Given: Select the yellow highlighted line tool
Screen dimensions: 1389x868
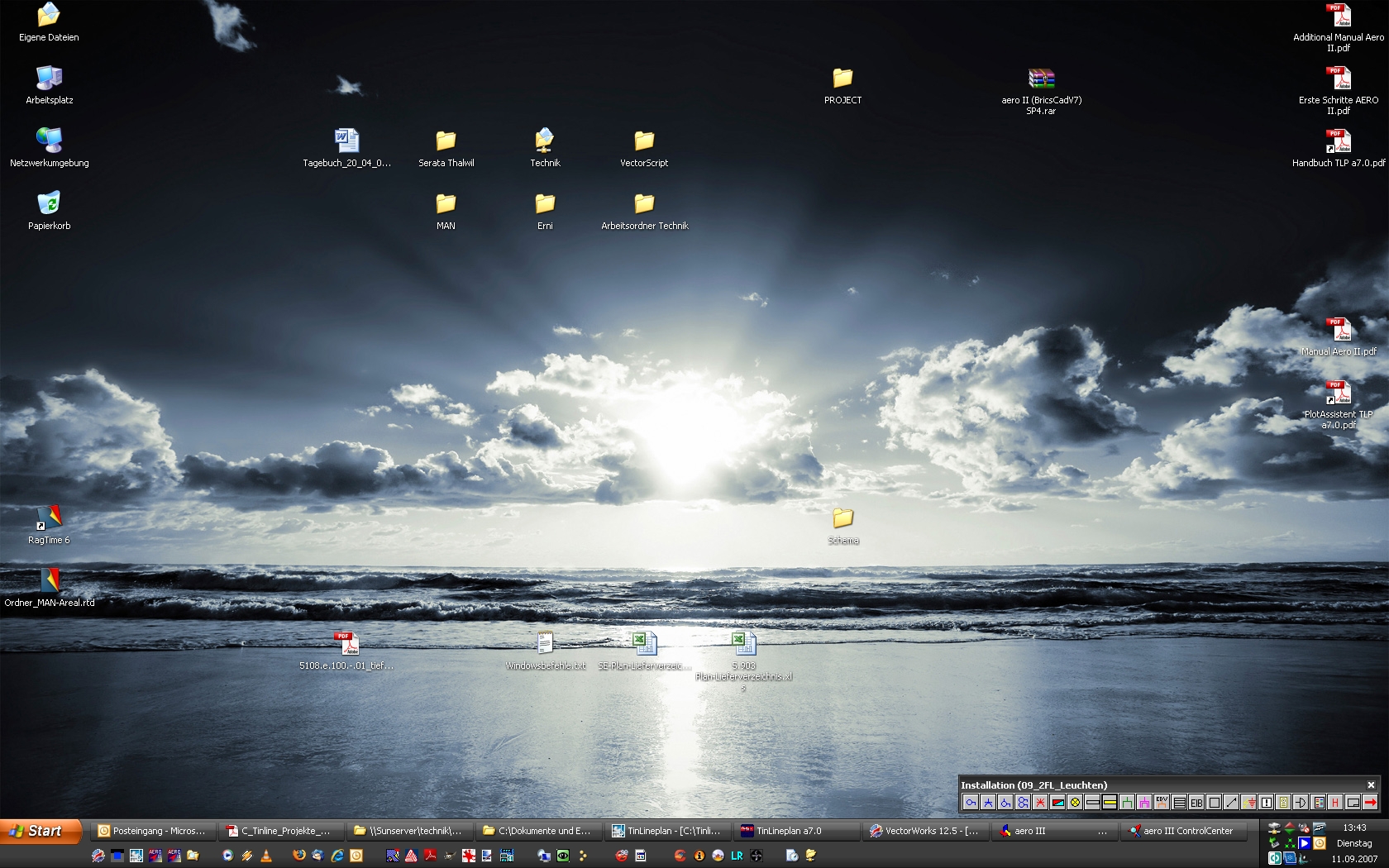Looking at the screenshot, I should (1110, 803).
